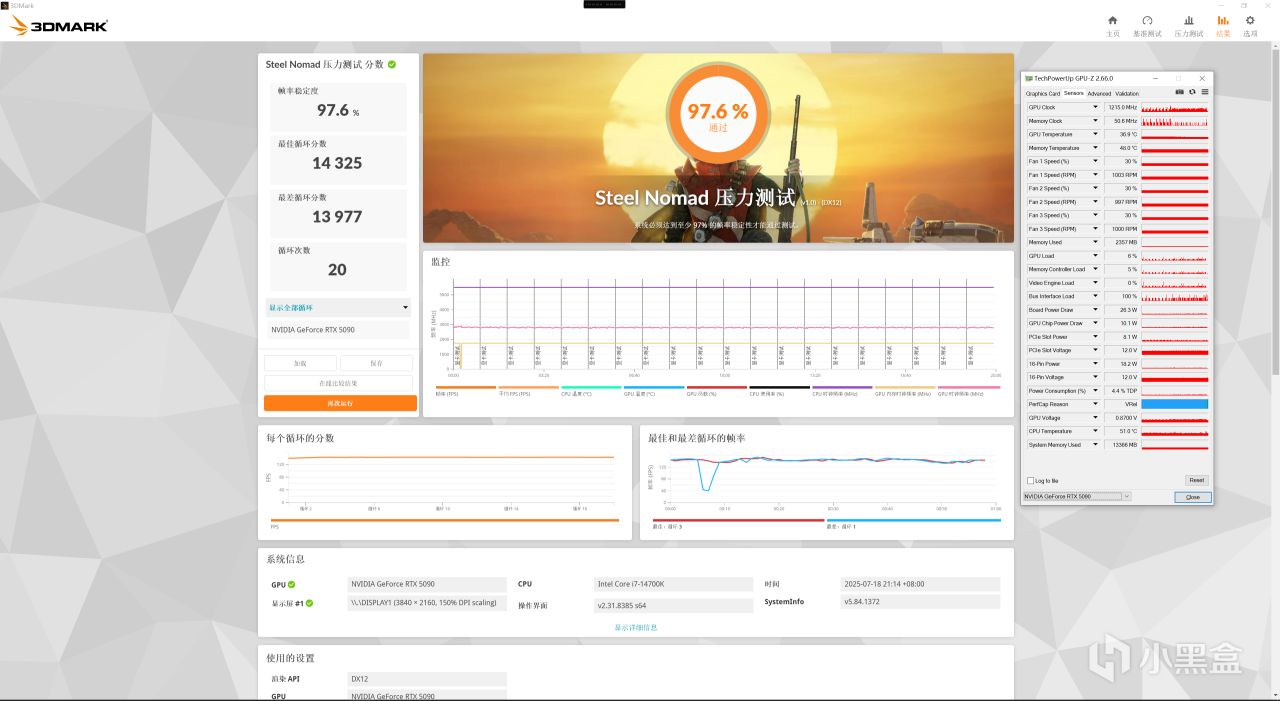Image resolution: width=1280 pixels, height=701 pixels.
Task: Open Board Power Draw sensor dropdown
Action: point(1095,310)
